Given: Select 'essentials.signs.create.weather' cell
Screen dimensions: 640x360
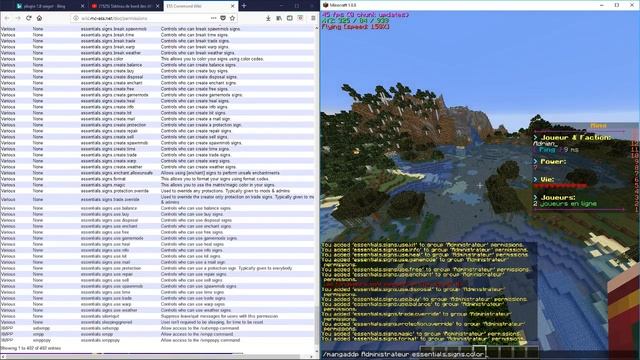Looking at the screenshot, I should (x=111, y=167).
